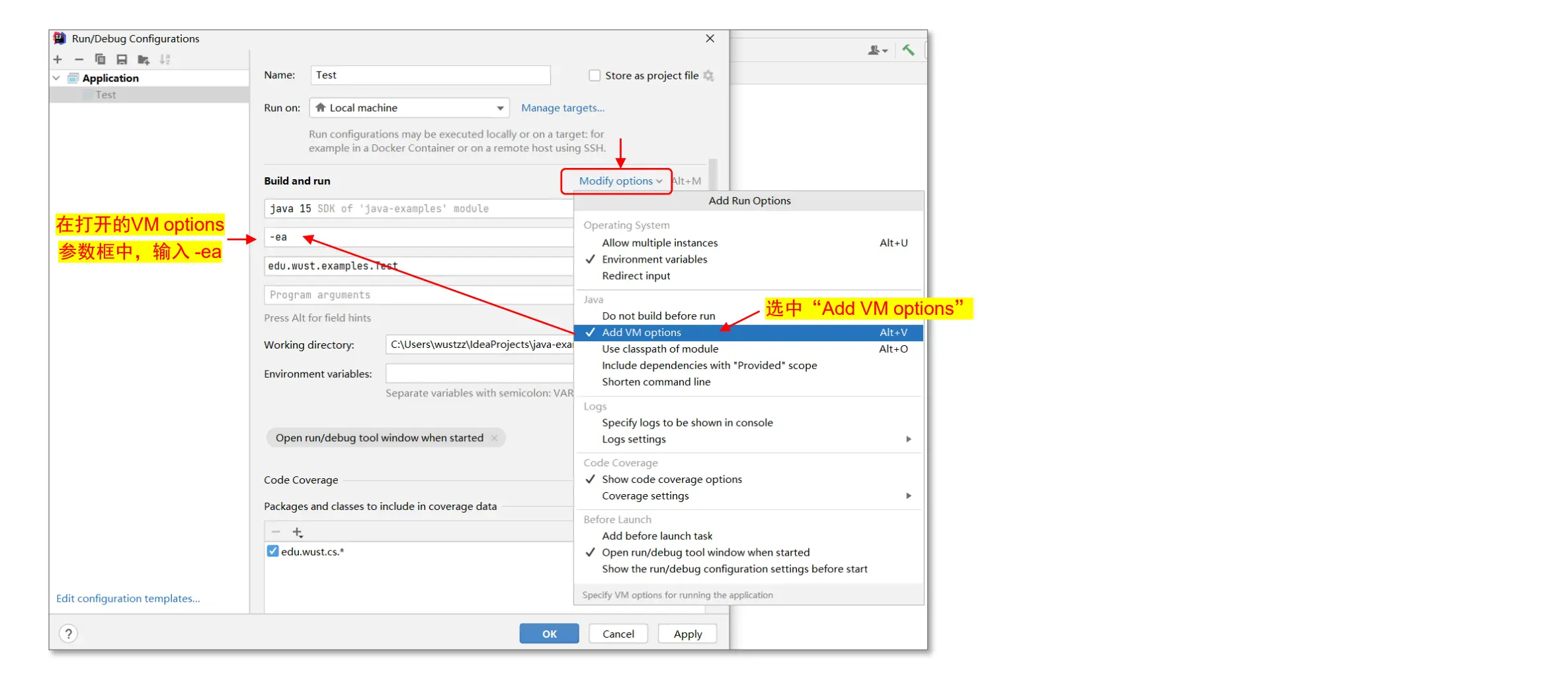Image resolution: width=1568 pixels, height=676 pixels.
Task: Click the build hammer icon in IDE window
Action: click(908, 50)
